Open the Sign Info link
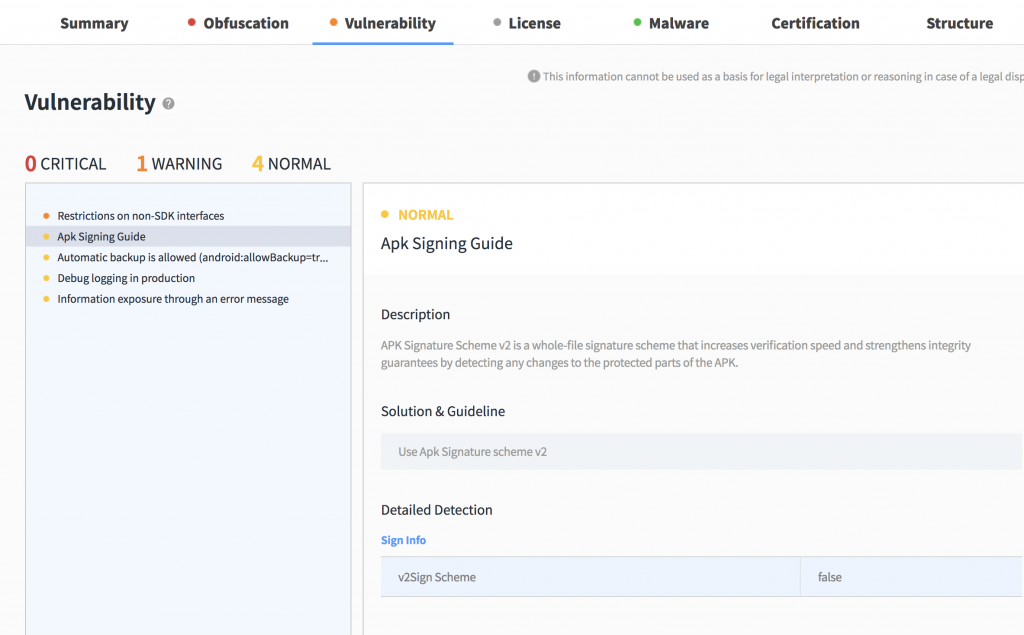 403,540
